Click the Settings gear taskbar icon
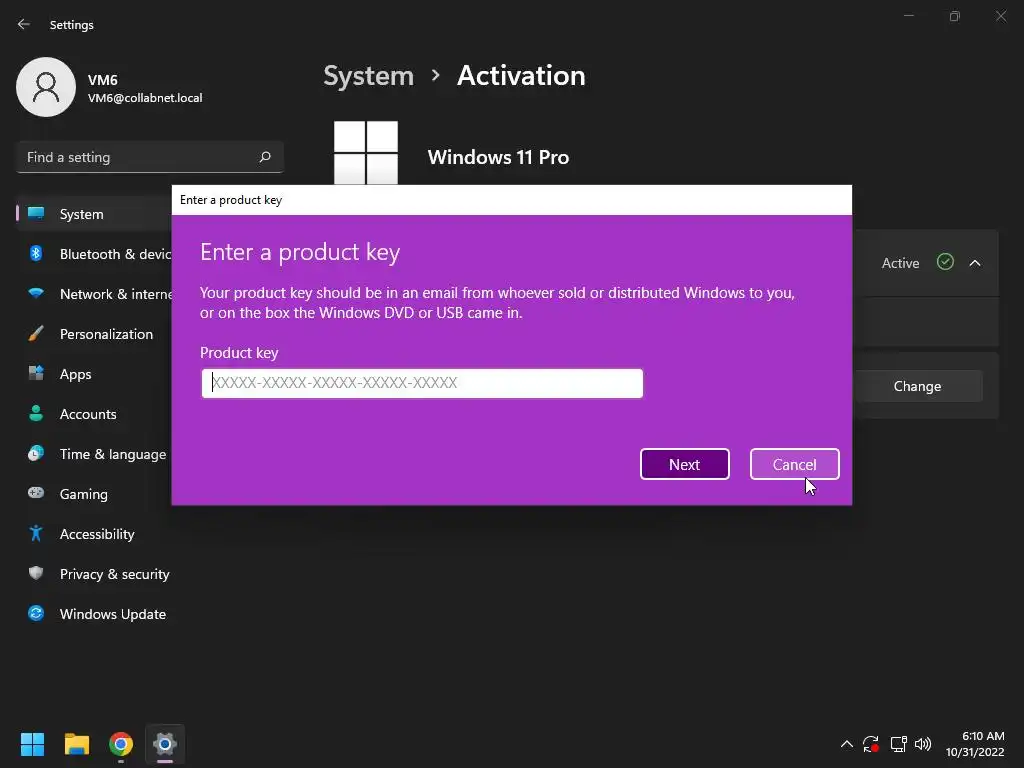 pos(165,744)
